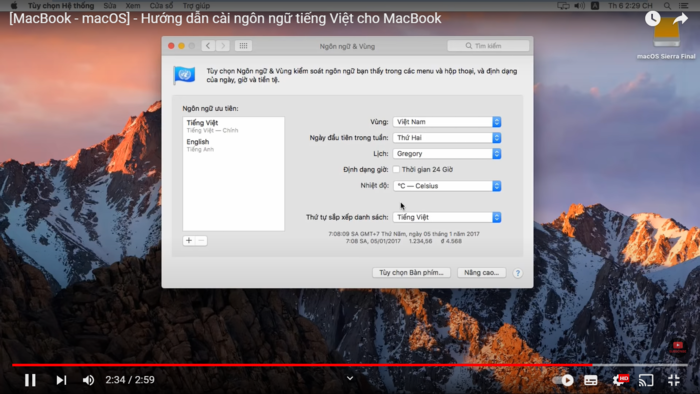Viewport: 700px width, 394px height.
Task: Click the menu bar clock Th 6 2:29 CH
Action: [x=630, y=5]
